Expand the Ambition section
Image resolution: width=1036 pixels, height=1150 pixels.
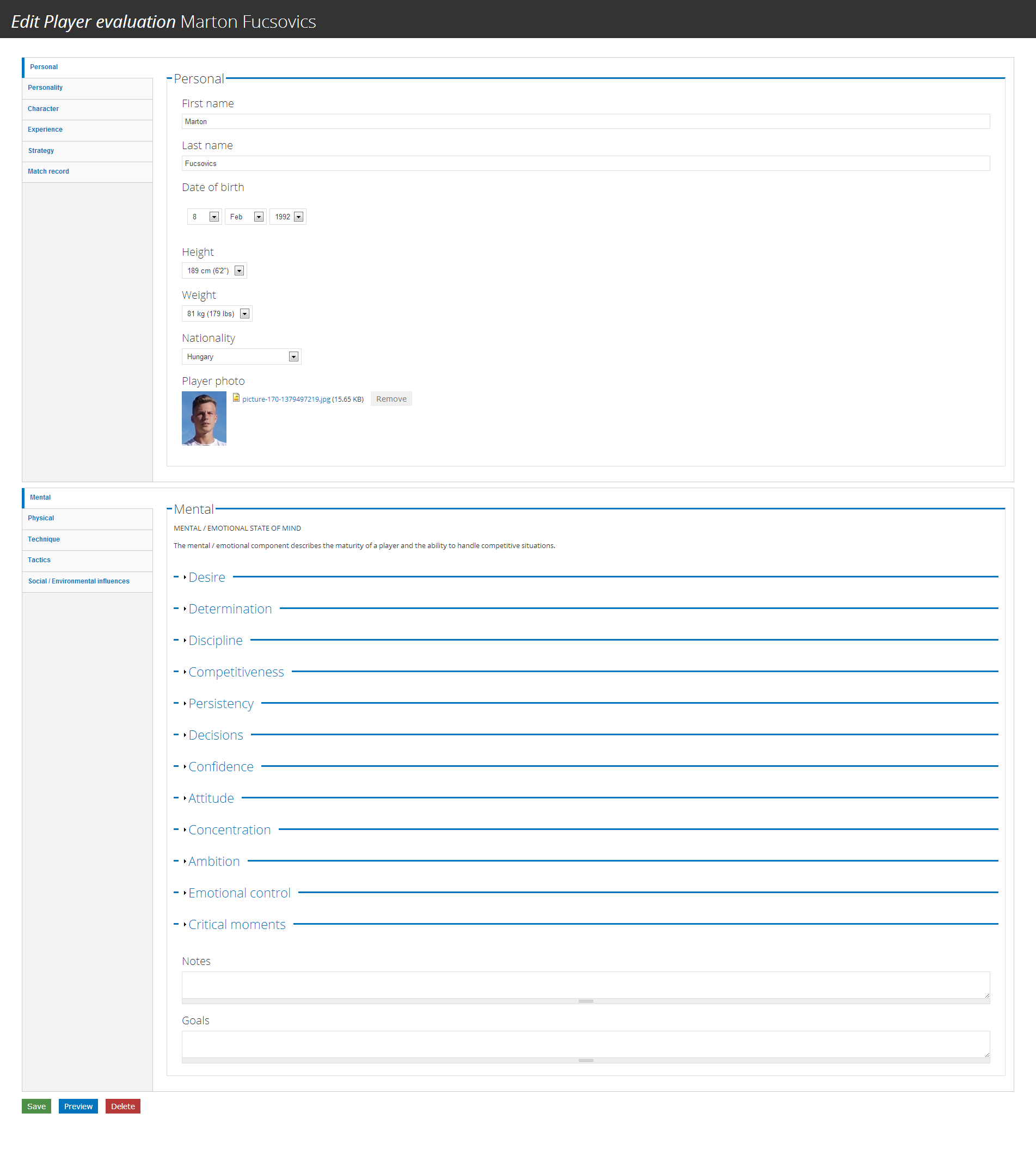214,862
